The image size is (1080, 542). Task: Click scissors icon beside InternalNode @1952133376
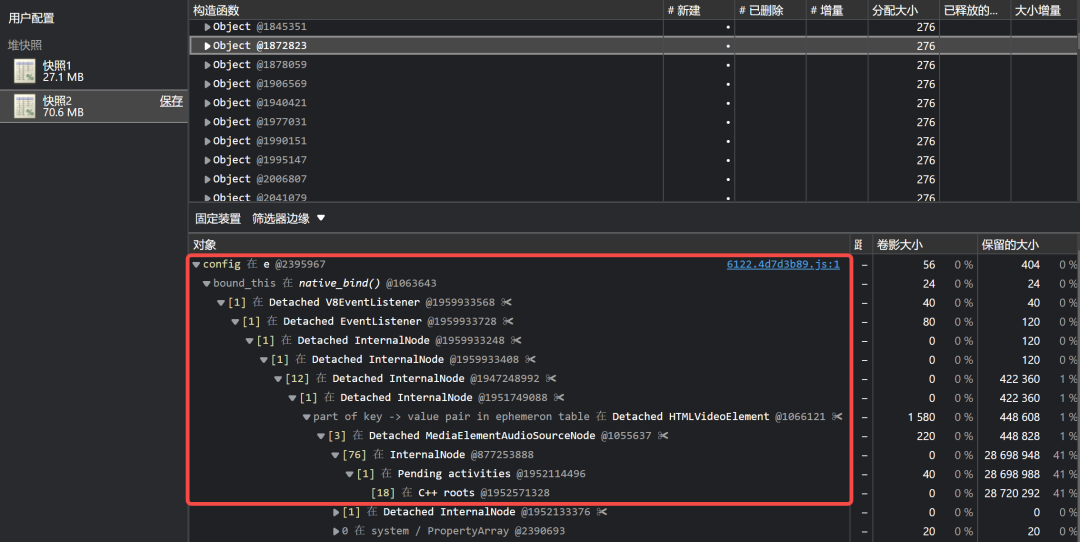602,512
